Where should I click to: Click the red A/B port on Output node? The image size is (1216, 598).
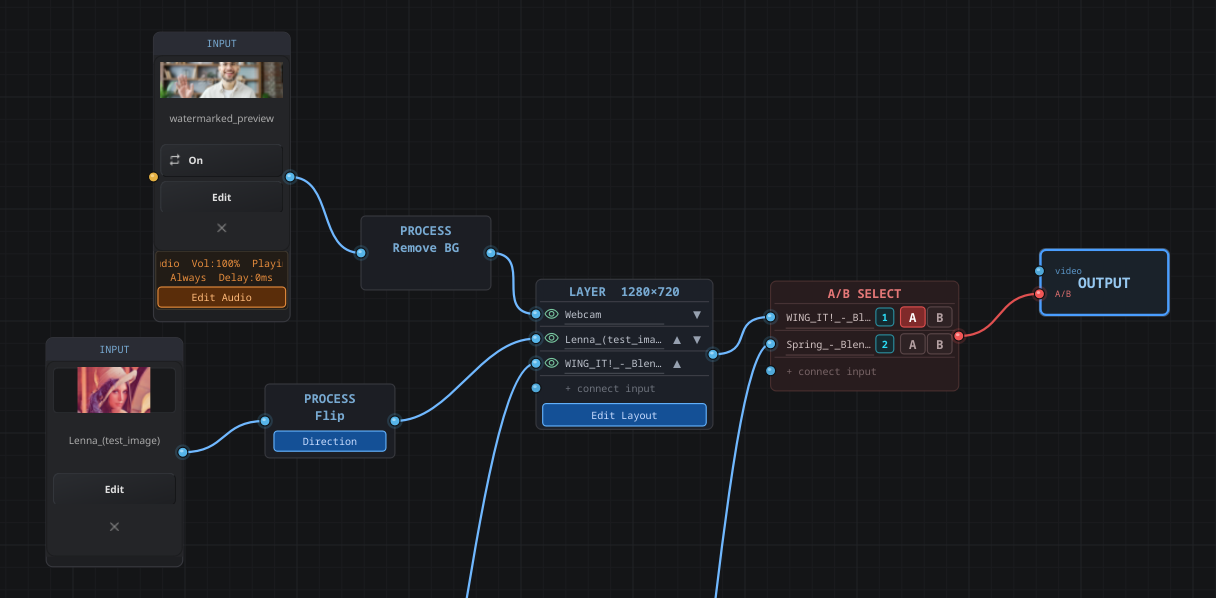click(1039, 293)
